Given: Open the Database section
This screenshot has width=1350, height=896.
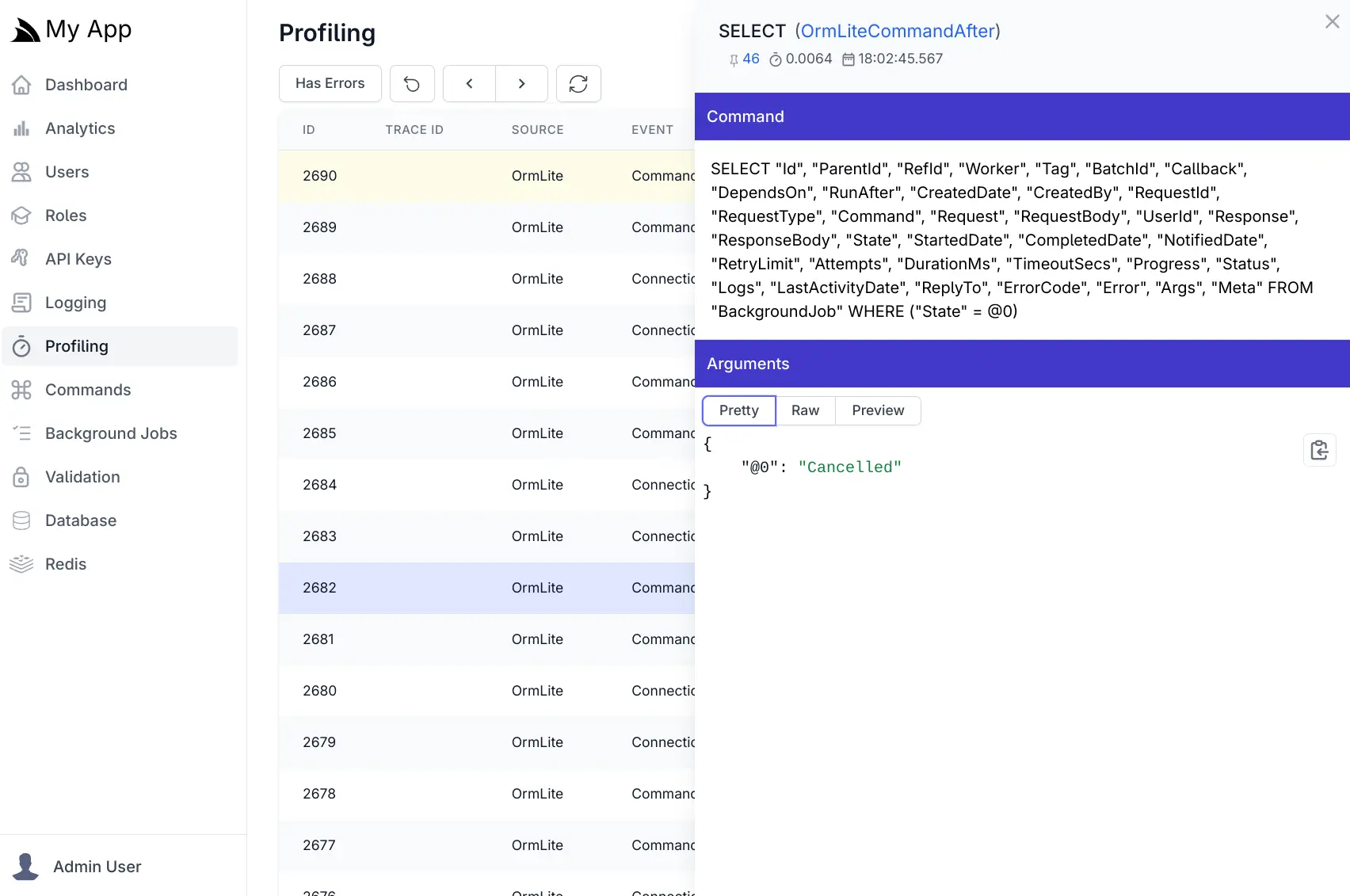Looking at the screenshot, I should [80, 520].
